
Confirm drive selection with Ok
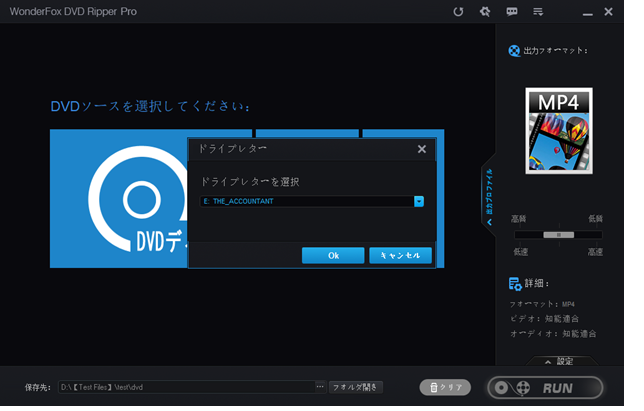333,255
